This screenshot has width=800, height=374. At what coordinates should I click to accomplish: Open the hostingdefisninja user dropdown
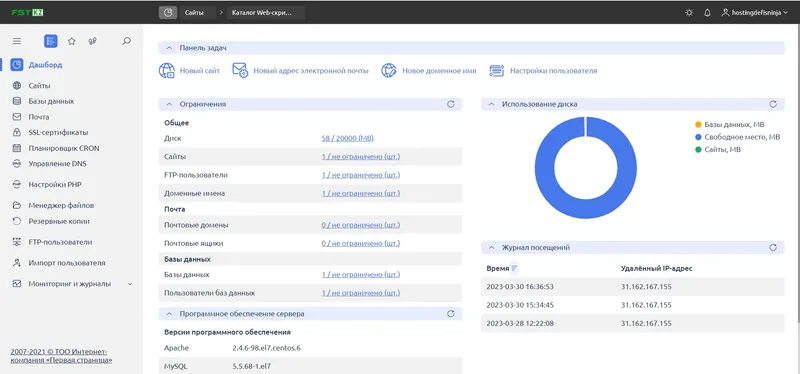pyautogui.click(x=755, y=13)
